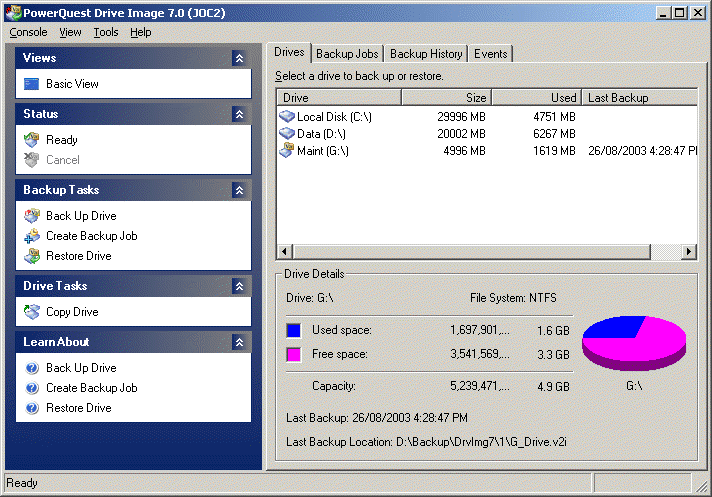
Task: Click the Back Up Drive task icon
Action: pyautogui.click(x=32, y=216)
